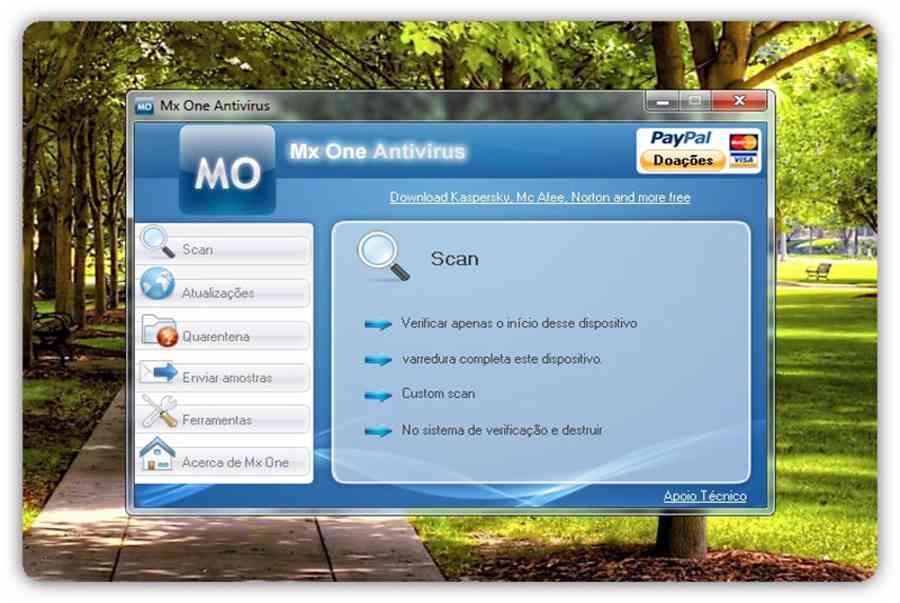Click the large MO logo in the header
Viewport: 900px width, 603px height.
227,170
